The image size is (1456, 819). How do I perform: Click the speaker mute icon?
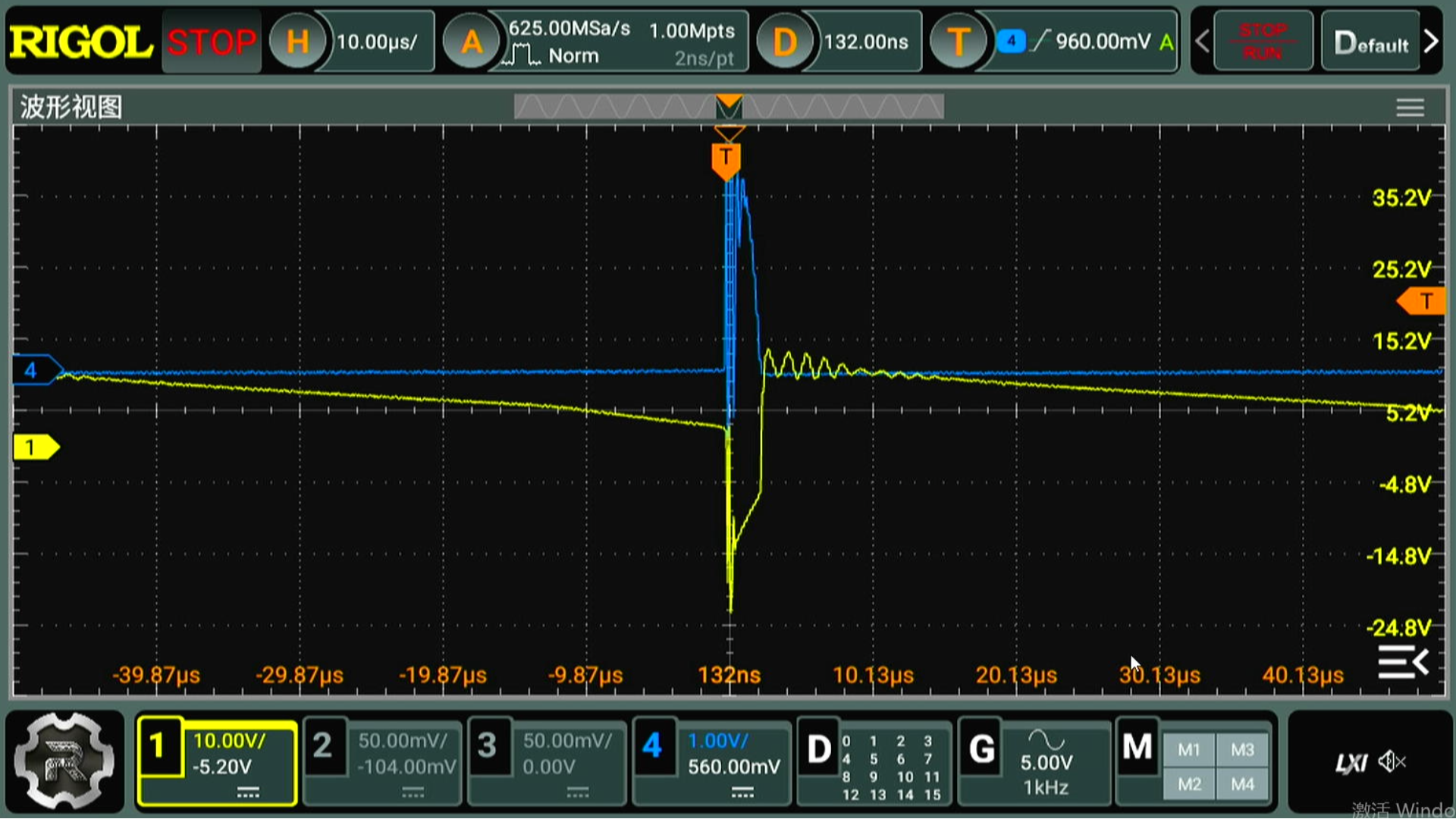[x=1392, y=761]
